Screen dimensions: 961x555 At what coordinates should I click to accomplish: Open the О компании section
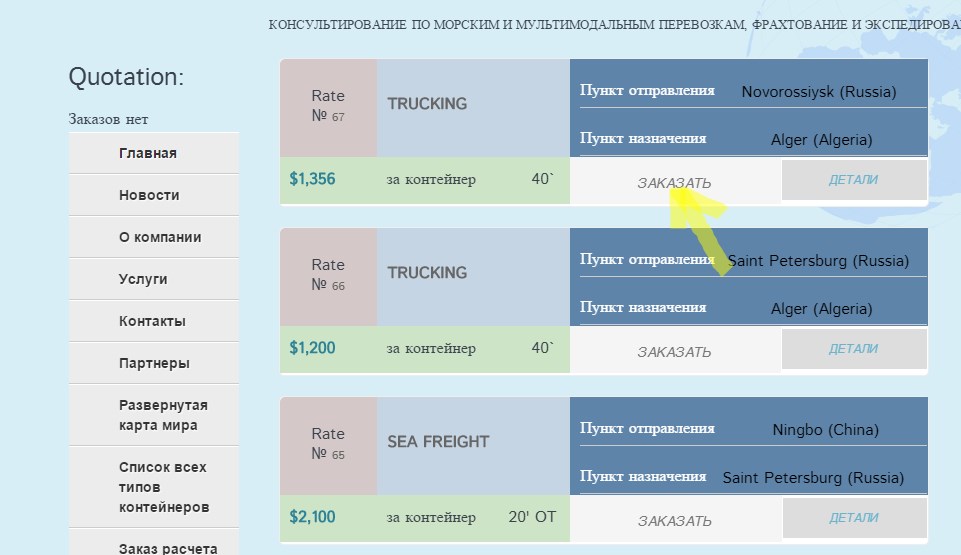[x=160, y=237]
